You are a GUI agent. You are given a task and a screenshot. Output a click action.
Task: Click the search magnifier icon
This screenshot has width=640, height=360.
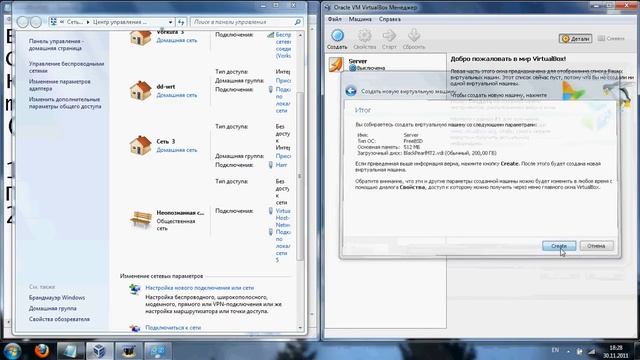click(298, 22)
